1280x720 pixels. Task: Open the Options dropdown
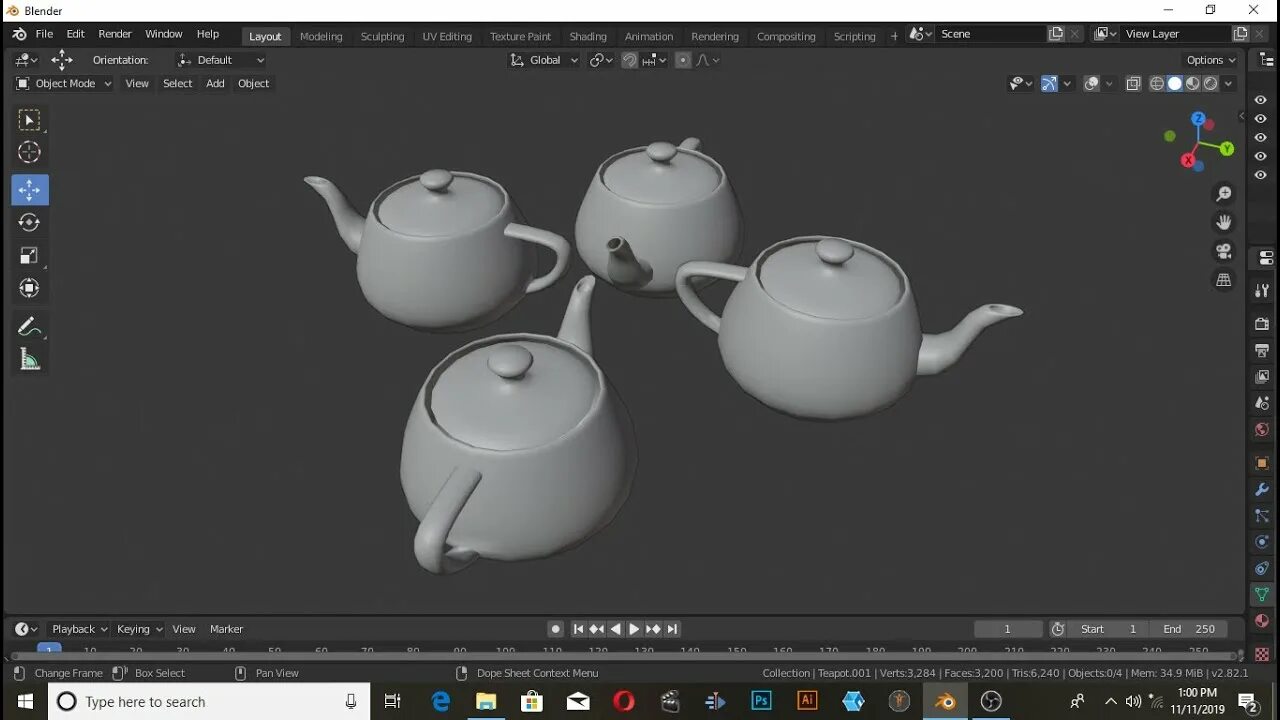point(1210,60)
